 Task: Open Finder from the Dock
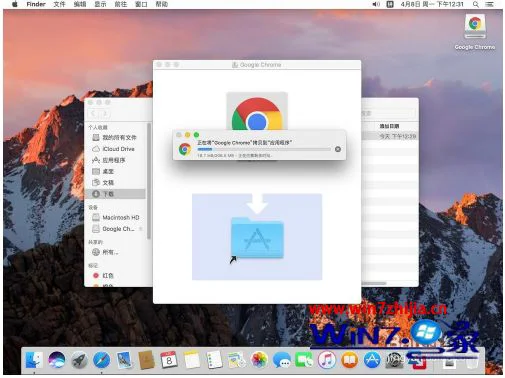pyautogui.click(x=34, y=360)
